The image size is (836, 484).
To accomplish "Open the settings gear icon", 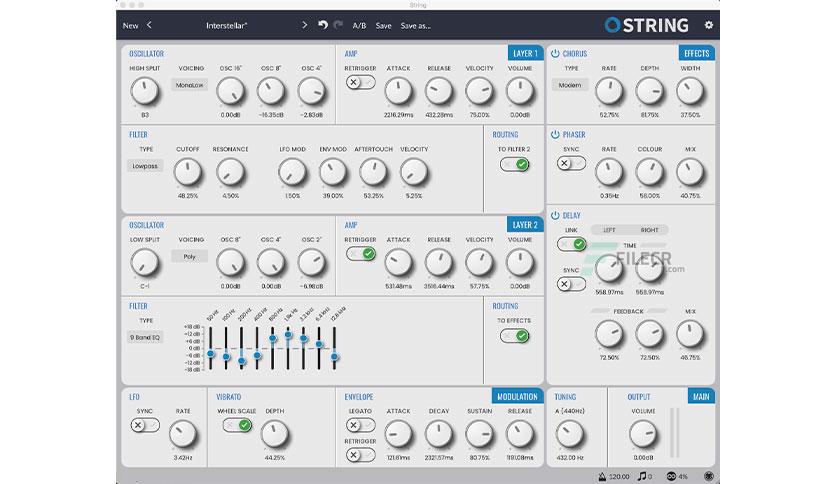I will (709, 25).
